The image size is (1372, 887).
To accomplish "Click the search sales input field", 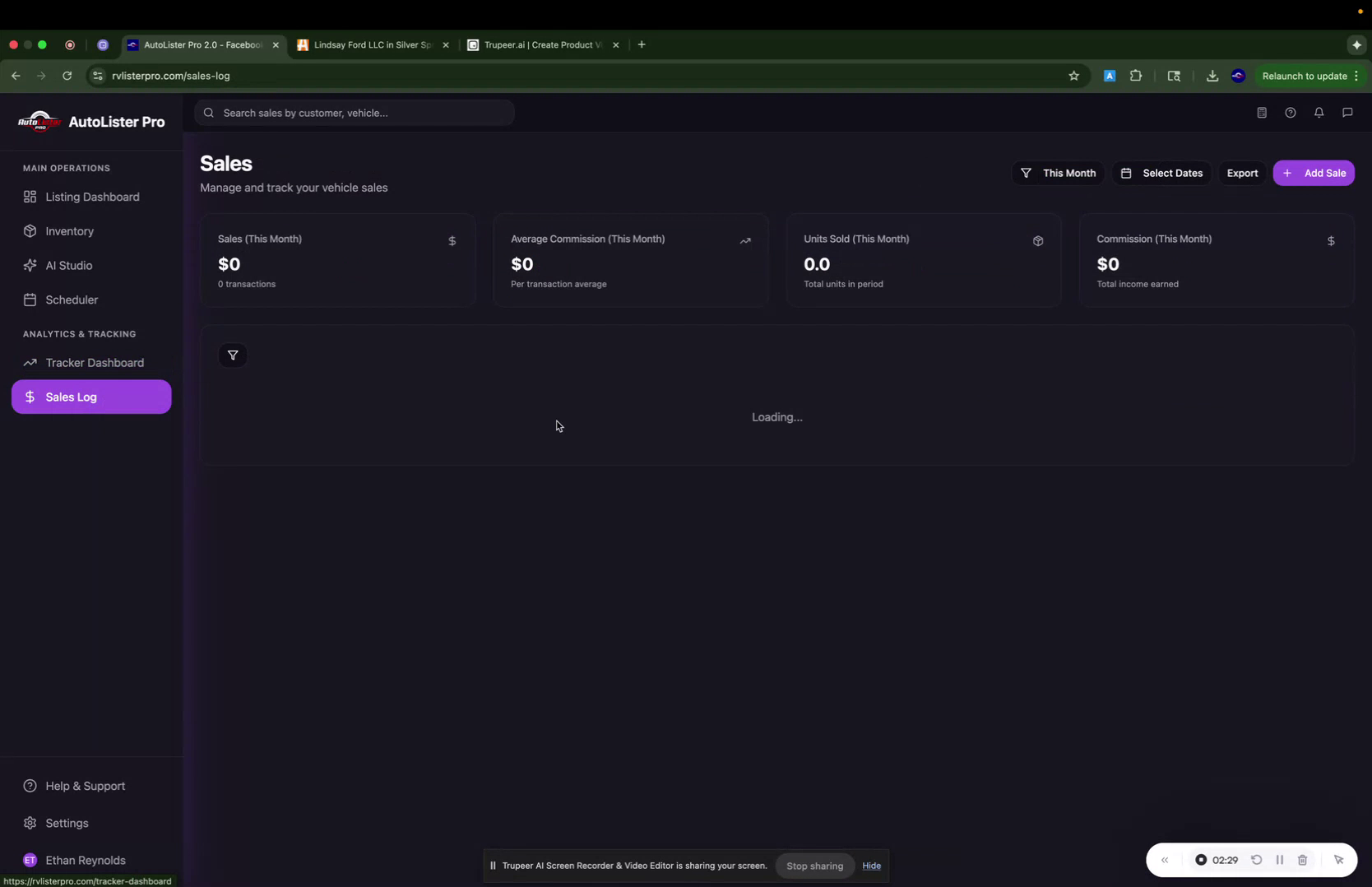I will [355, 113].
